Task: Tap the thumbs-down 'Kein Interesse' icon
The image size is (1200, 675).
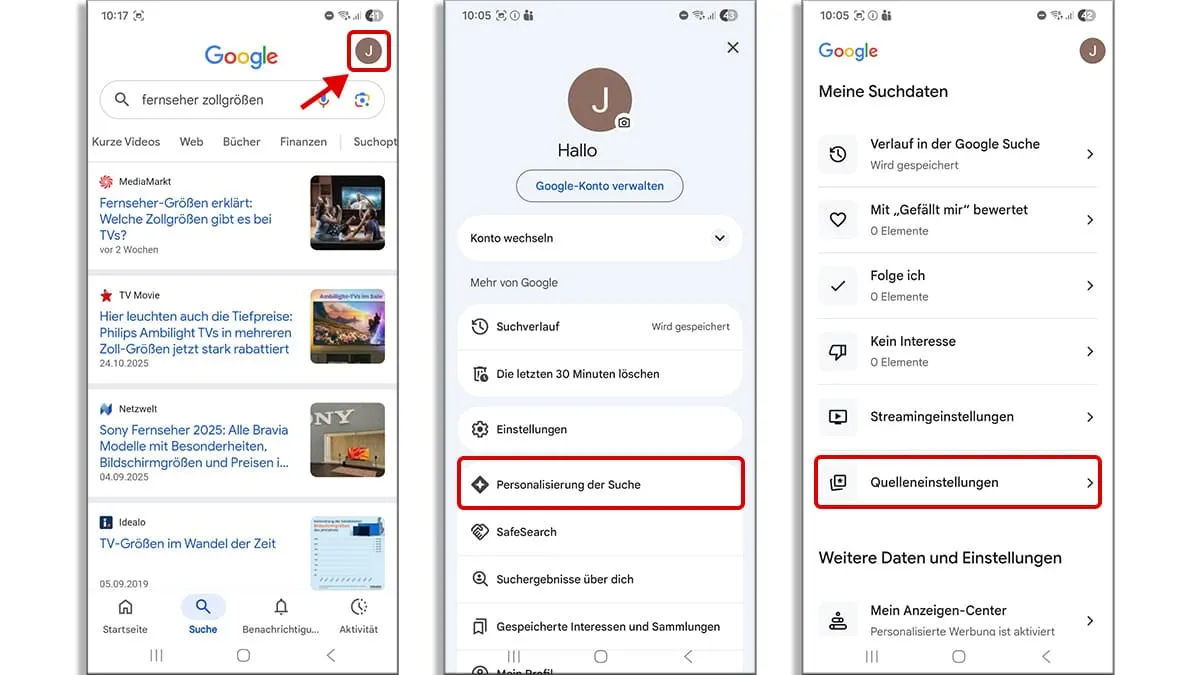Action: tap(838, 352)
